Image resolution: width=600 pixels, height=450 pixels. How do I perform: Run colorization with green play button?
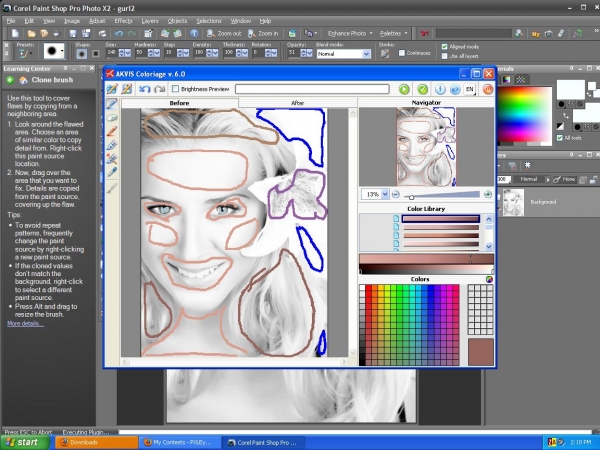click(404, 89)
